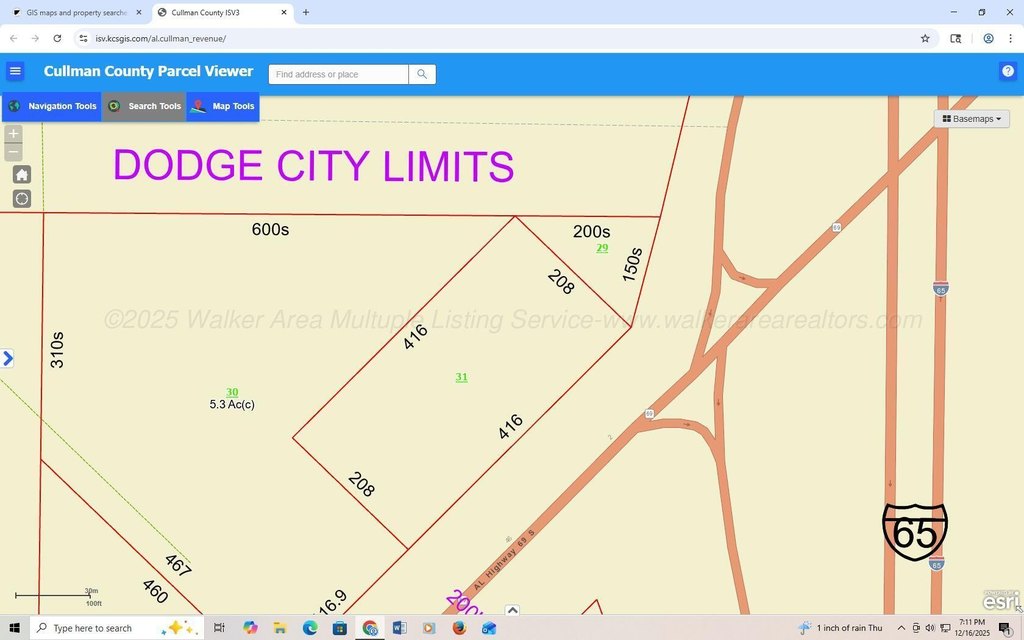
Task: Expand the bottom panel chevron
Action: (512, 610)
